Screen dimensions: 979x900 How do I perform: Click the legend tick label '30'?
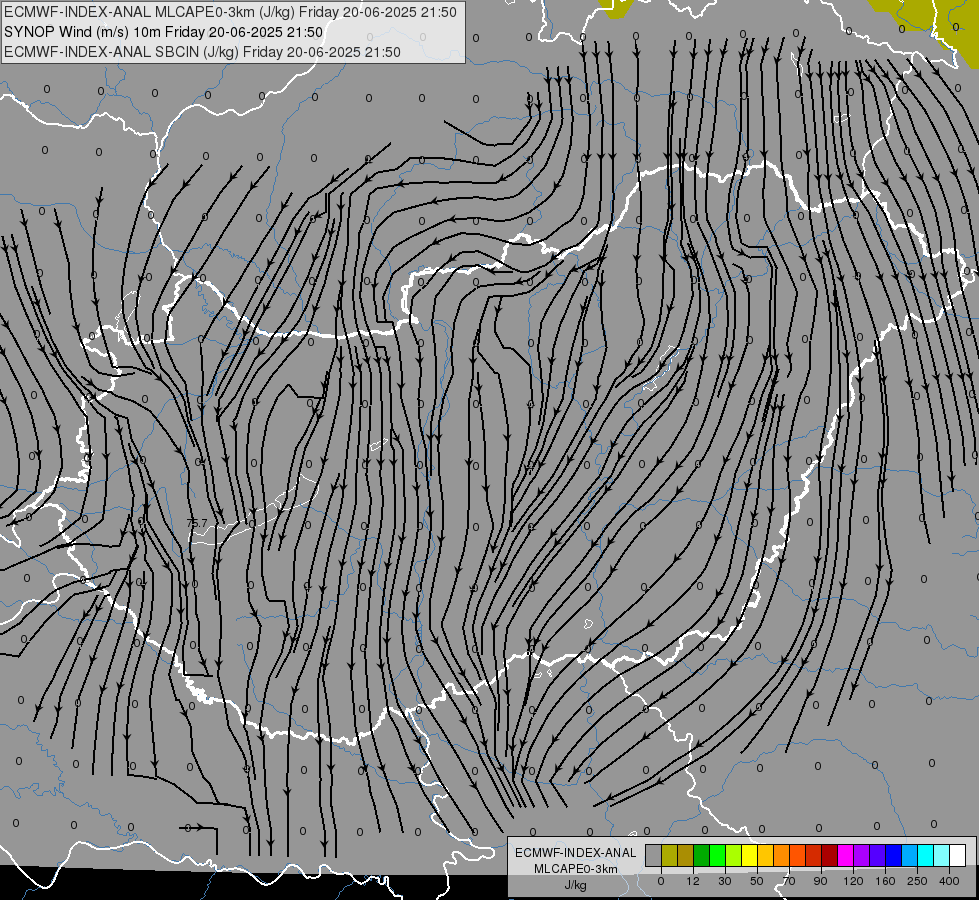725,881
